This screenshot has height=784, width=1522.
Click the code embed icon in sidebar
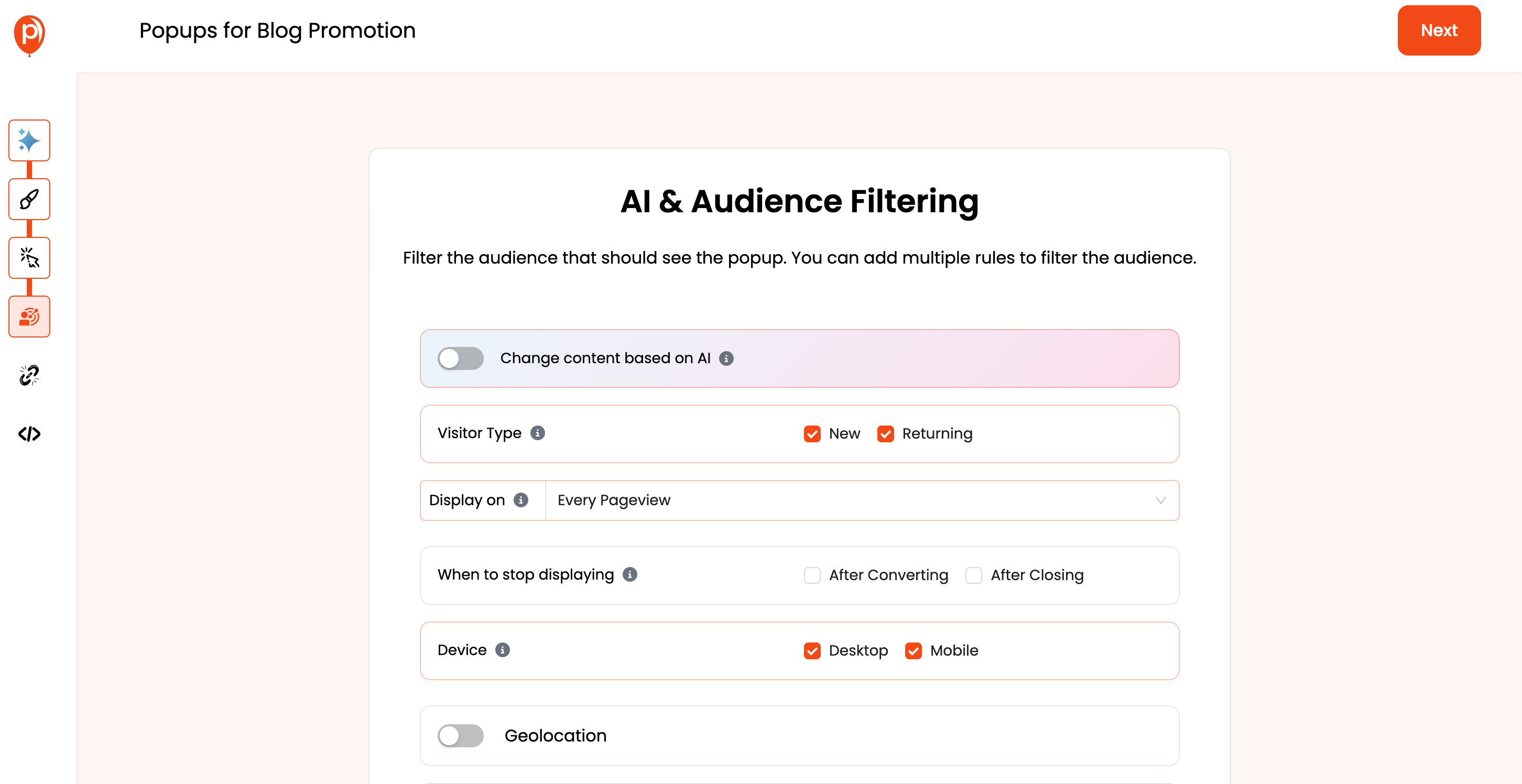(x=29, y=434)
